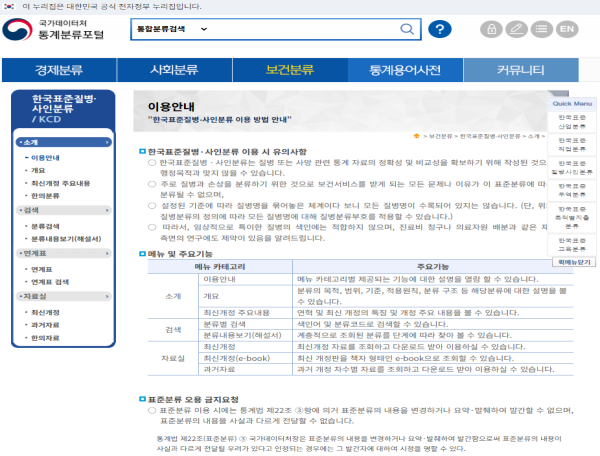Go to 분류내용보기(해설서) sidebar link
Image resolution: width=600 pixels, height=456 pixels.
[x=64, y=240]
